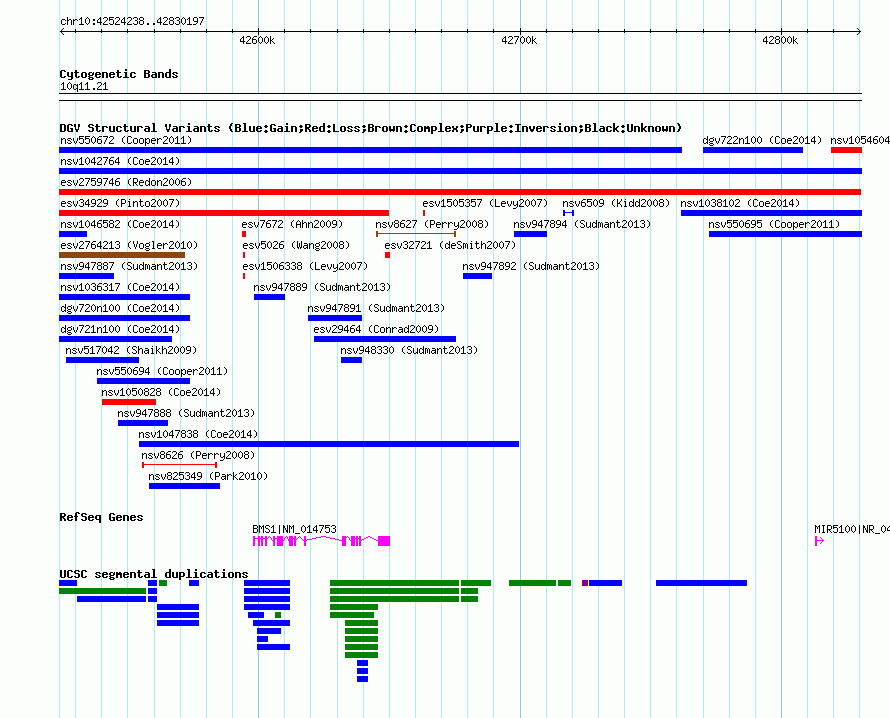Click the esv5026 (Wang2008) label
Screen dimensions: 890x718
tap(296, 245)
